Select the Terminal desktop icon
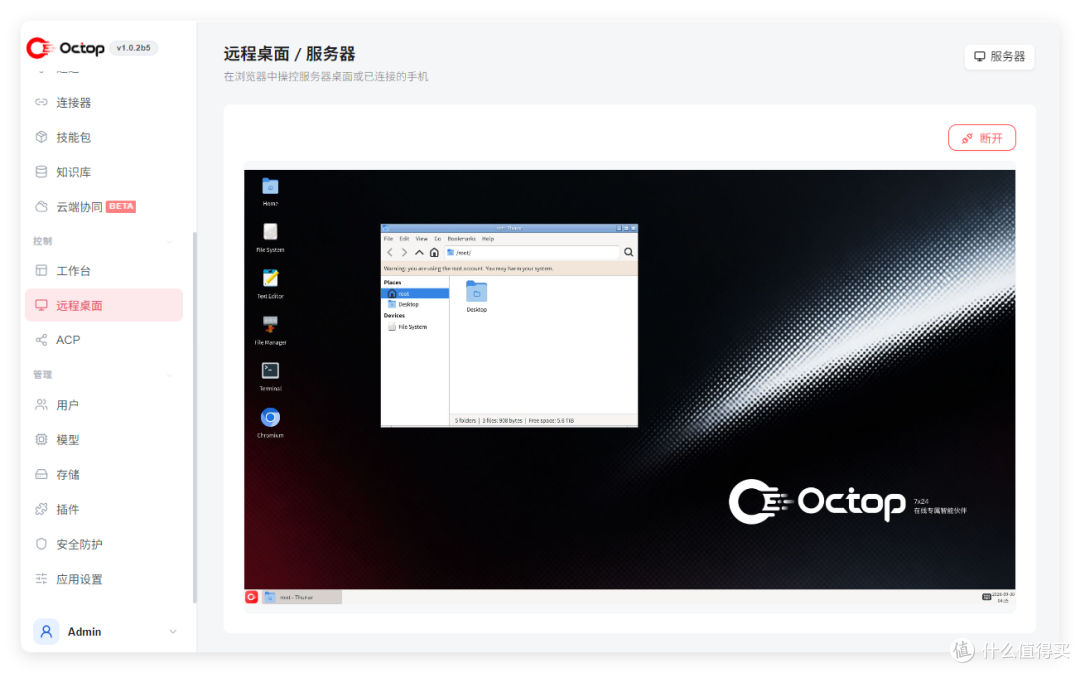Screen dimensions: 1080x673 [270, 376]
